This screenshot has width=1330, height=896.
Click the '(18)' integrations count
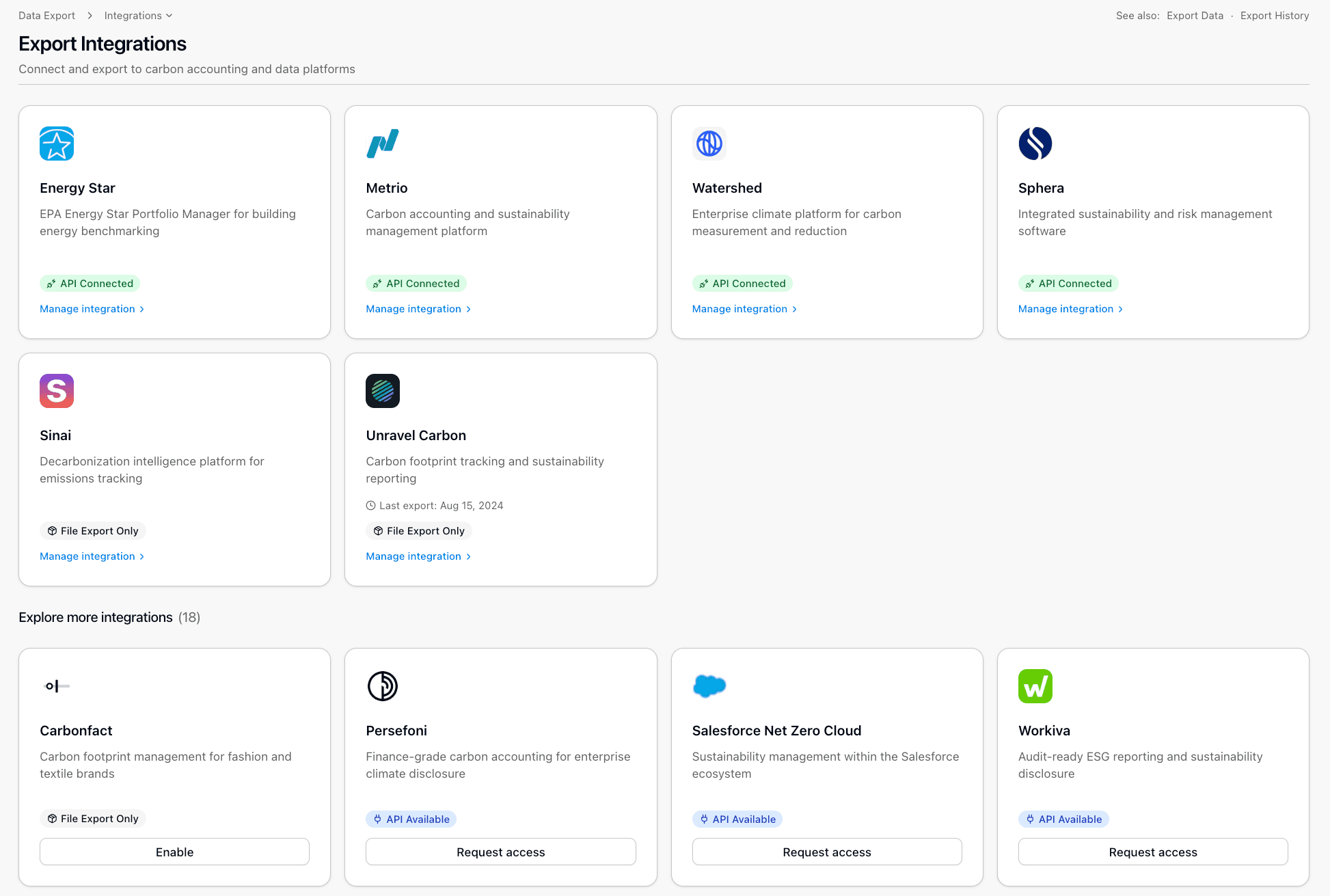click(x=189, y=617)
